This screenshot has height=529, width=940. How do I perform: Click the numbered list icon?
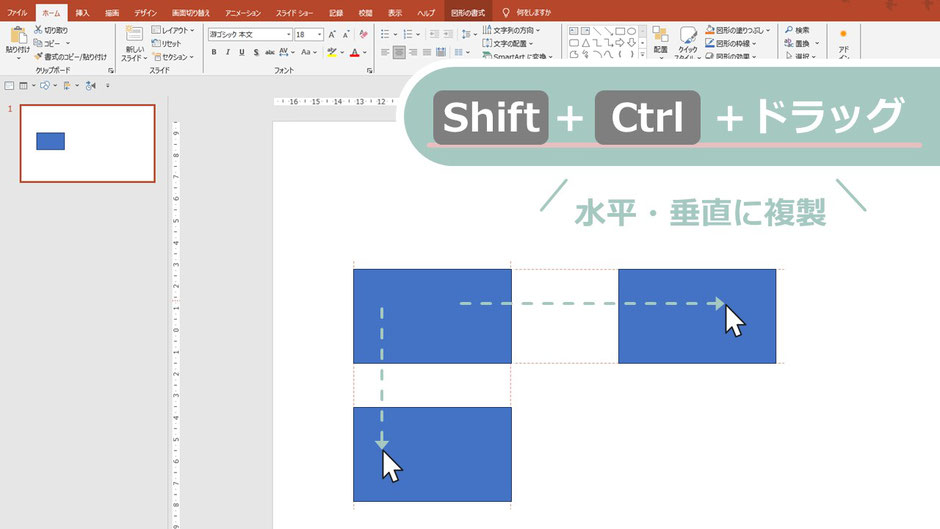tap(408, 34)
